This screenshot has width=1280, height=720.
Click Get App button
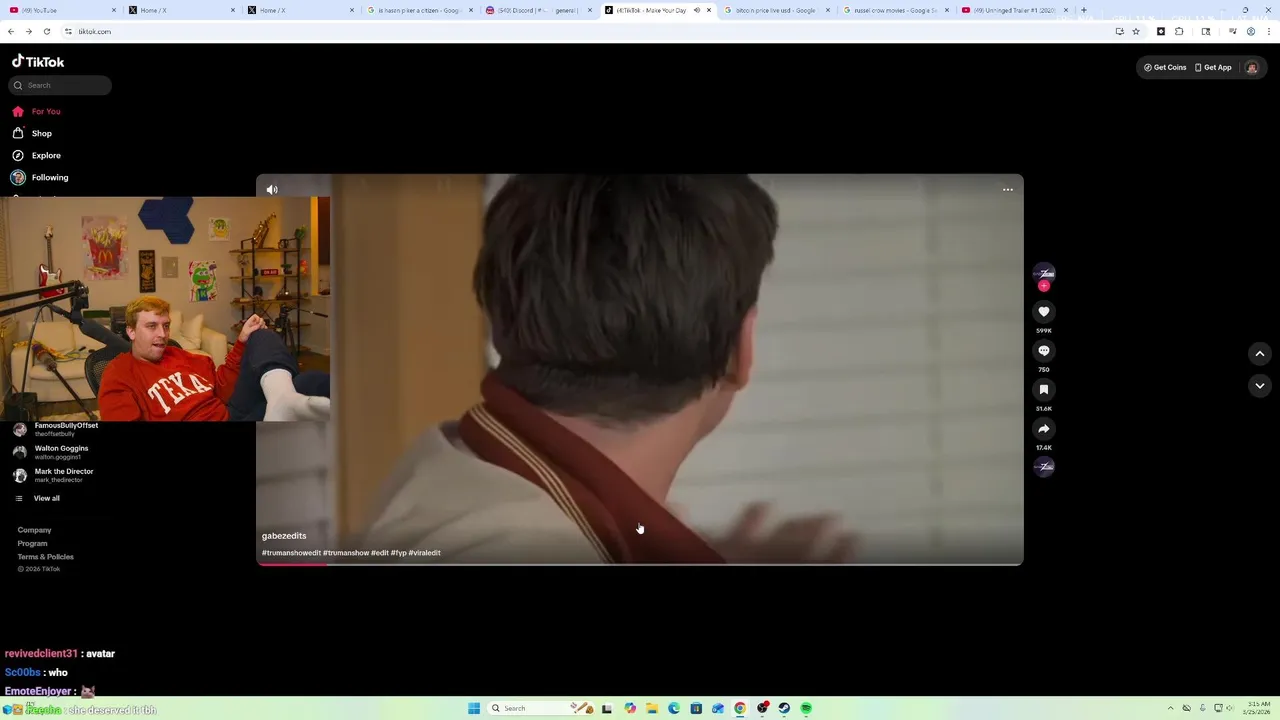(x=1213, y=67)
